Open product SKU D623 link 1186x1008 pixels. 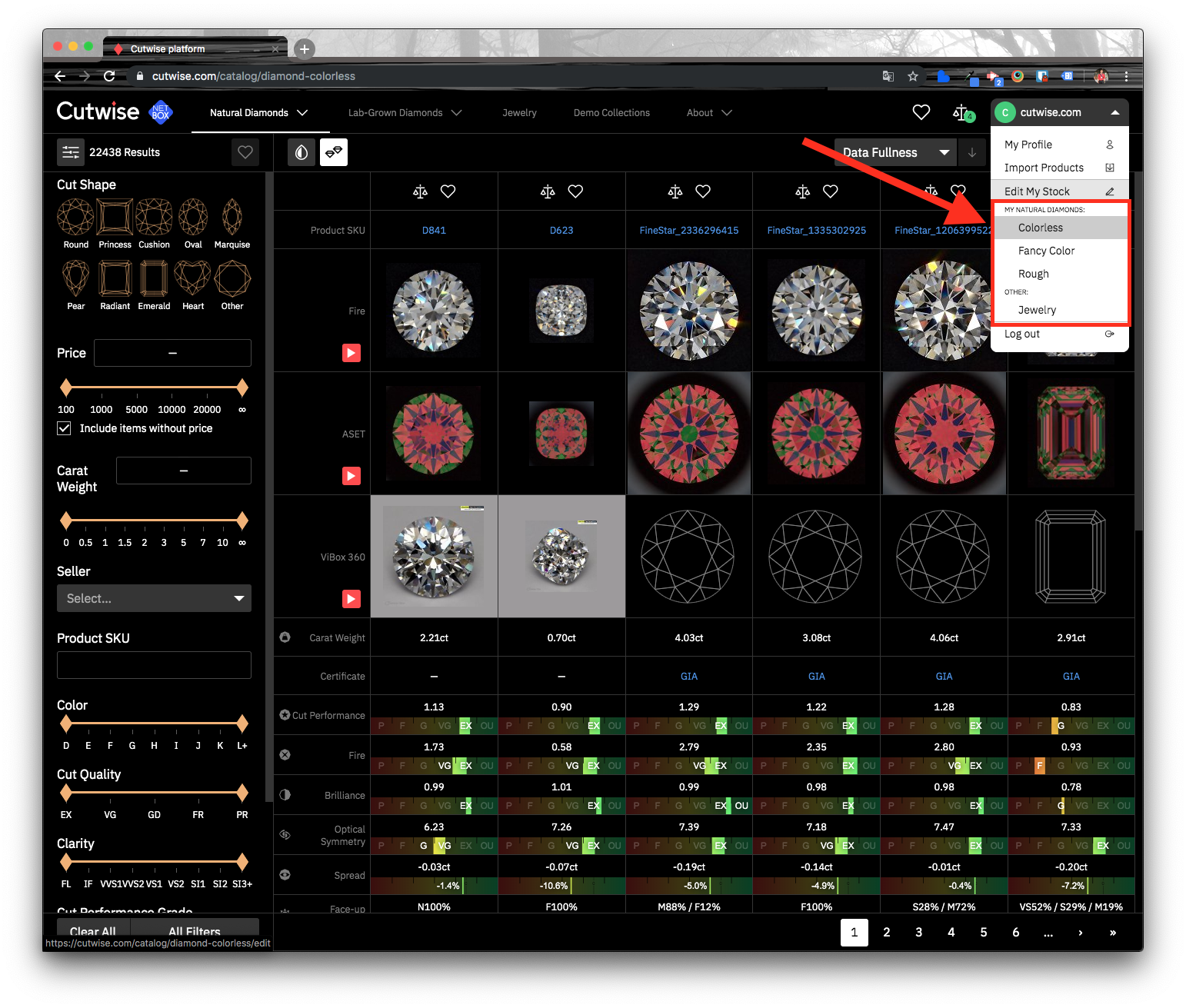[561, 230]
